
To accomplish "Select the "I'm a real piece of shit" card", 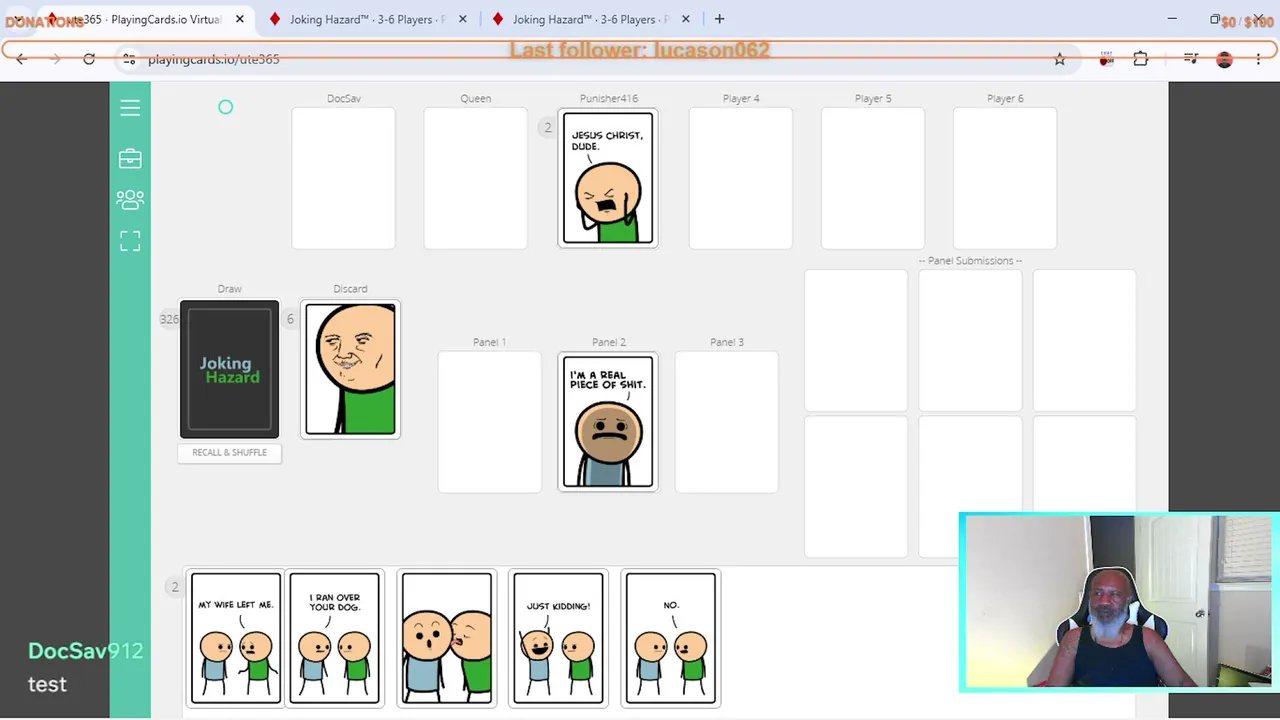I will [608, 422].
